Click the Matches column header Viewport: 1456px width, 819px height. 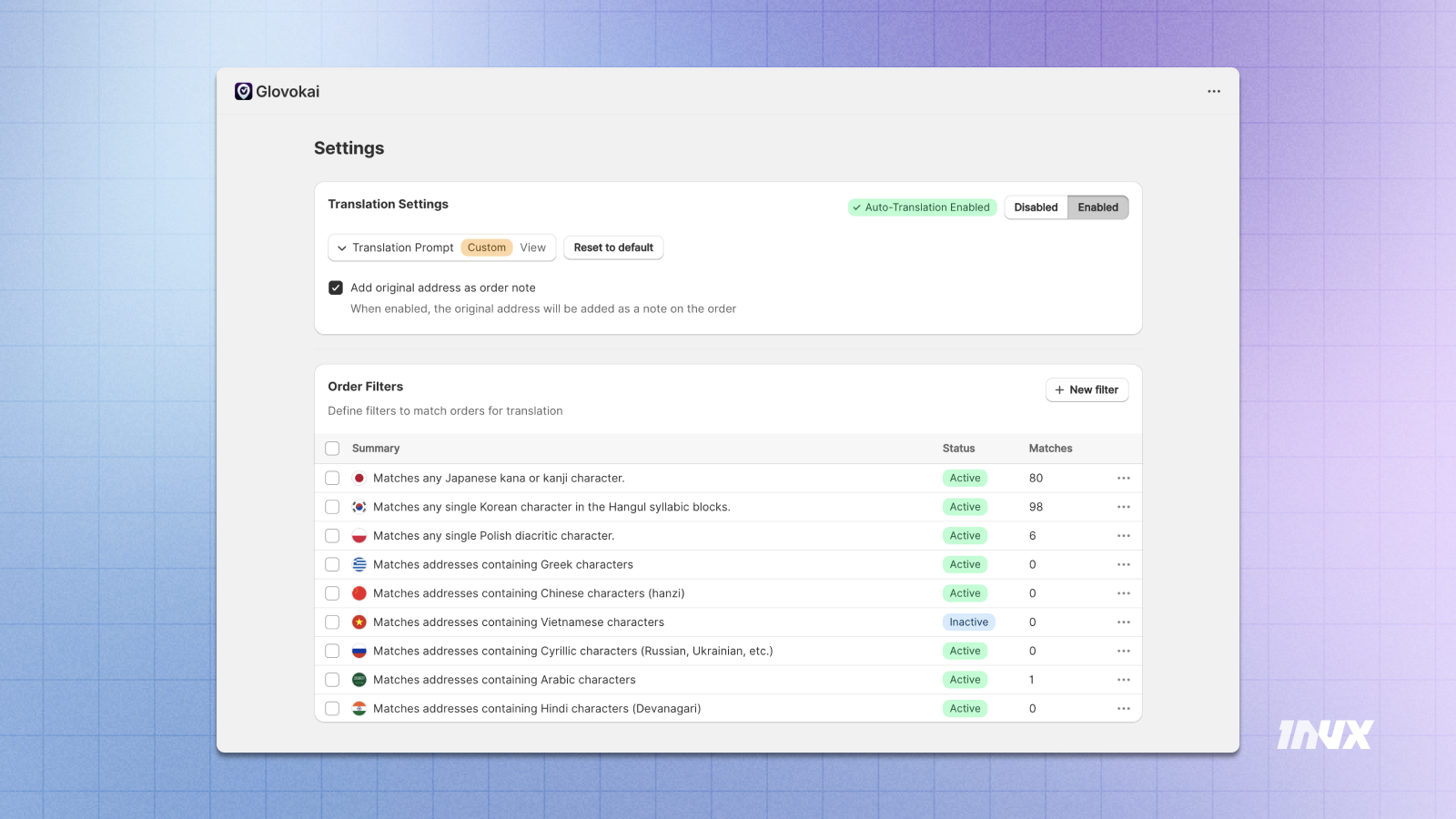(x=1050, y=449)
